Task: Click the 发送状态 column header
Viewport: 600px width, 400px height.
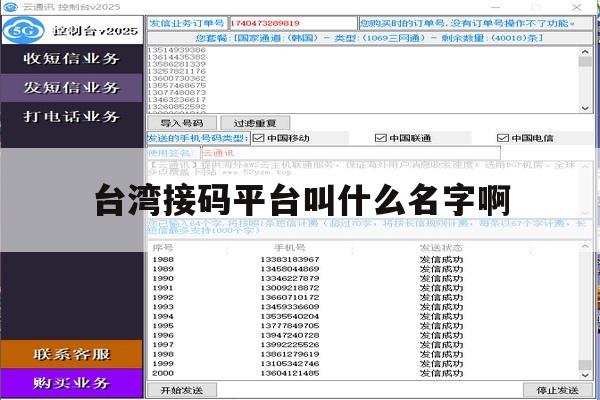Action: [441, 248]
